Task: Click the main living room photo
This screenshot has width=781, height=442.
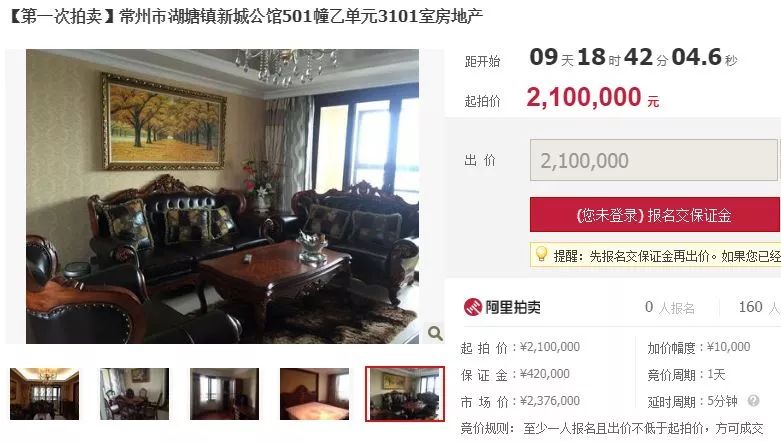Action: coord(222,196)
